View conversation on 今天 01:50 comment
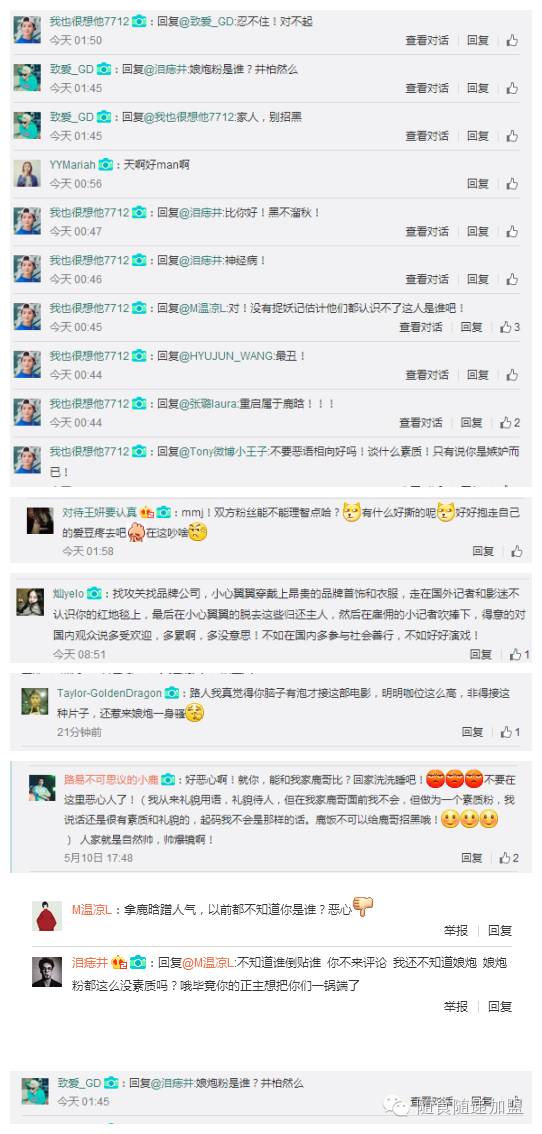542x1134 pixels. [x=427, y=40]
